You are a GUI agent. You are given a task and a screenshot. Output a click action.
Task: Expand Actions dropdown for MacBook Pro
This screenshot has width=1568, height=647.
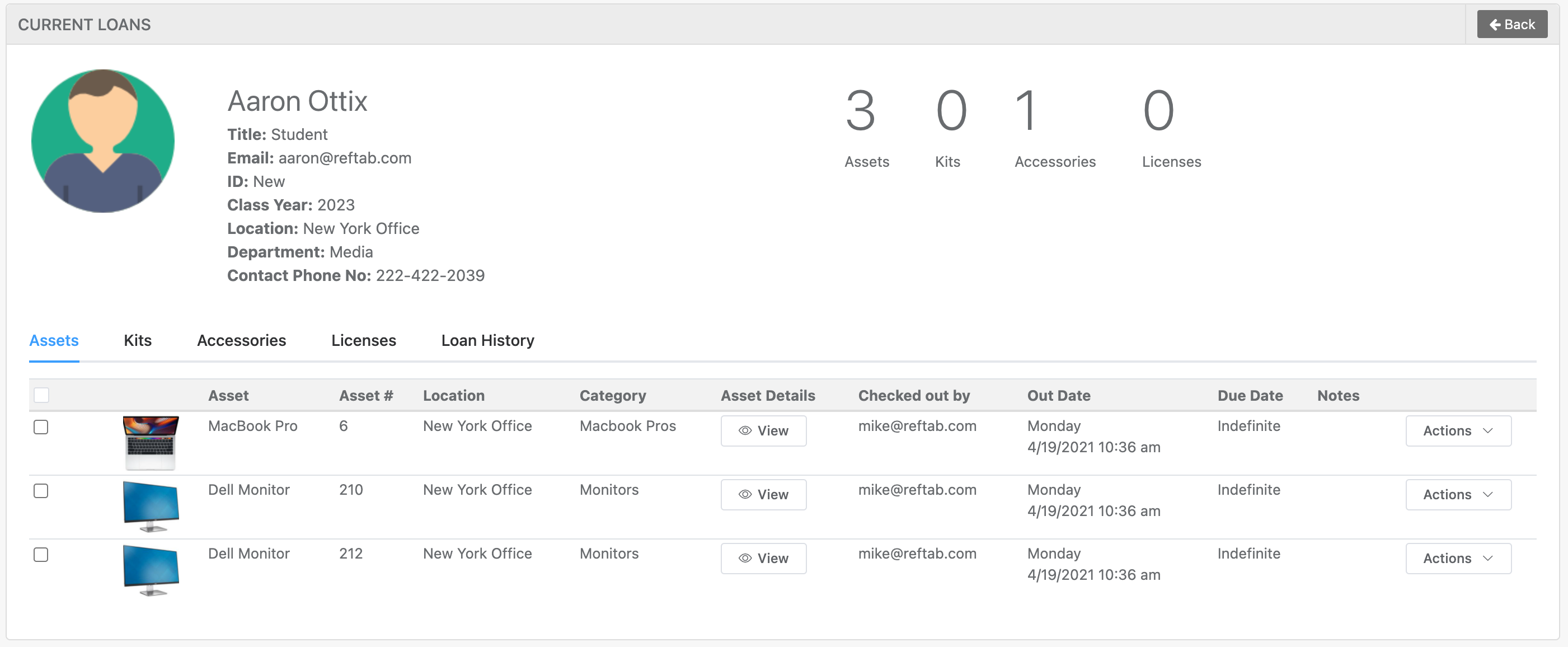tap(1457, 430)
